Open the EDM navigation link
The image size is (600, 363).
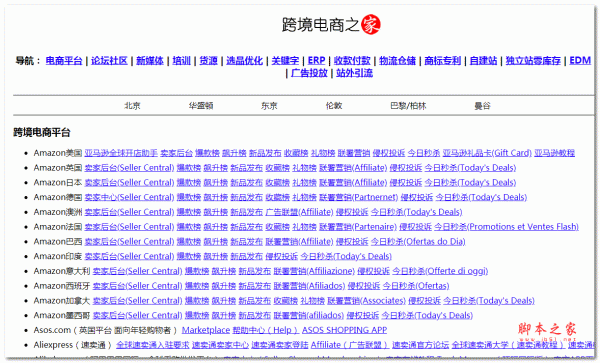coord(580,60)
